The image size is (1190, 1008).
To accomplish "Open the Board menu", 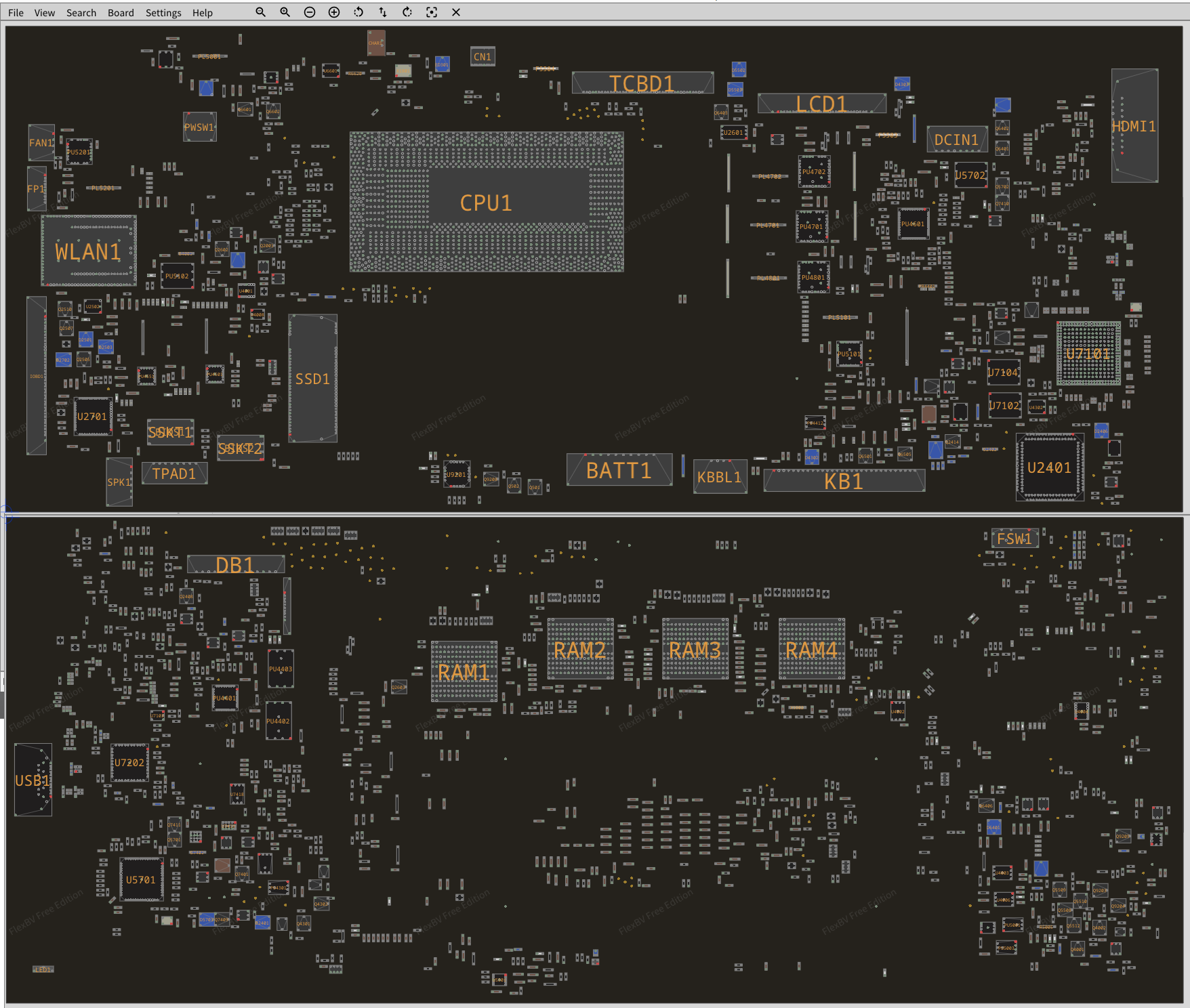I will tap(121, 13).
